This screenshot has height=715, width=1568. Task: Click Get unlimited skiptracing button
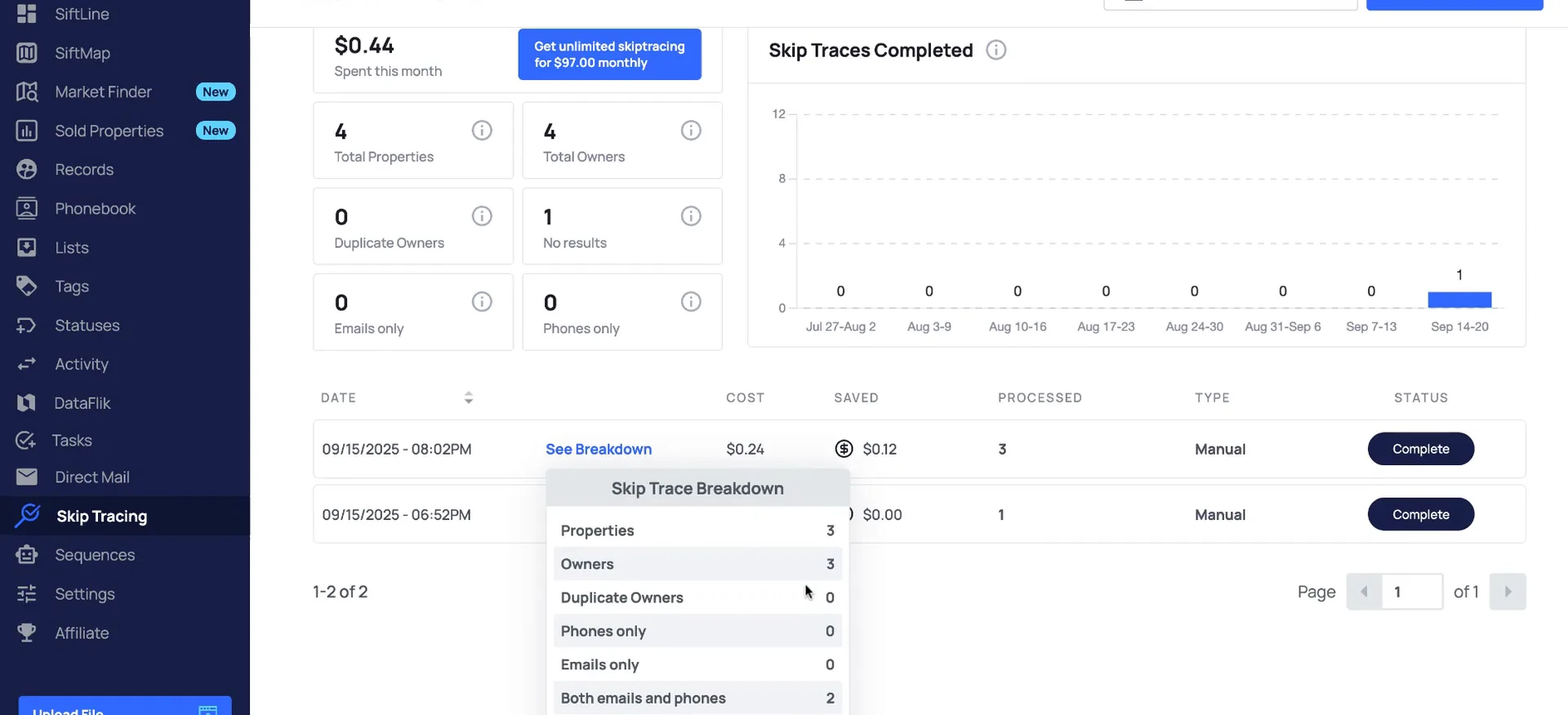(609, 55)
